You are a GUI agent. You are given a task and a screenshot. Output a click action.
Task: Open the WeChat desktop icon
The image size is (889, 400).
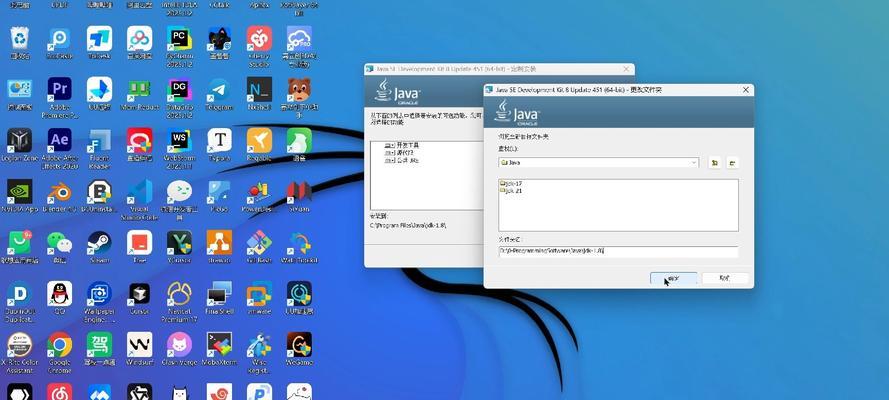point(60,247)
